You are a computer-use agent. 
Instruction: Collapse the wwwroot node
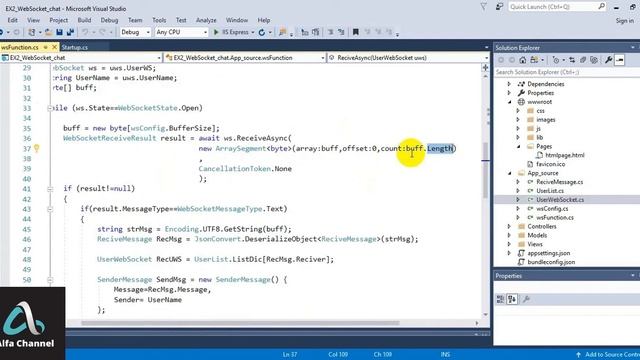tap(509, 102)
